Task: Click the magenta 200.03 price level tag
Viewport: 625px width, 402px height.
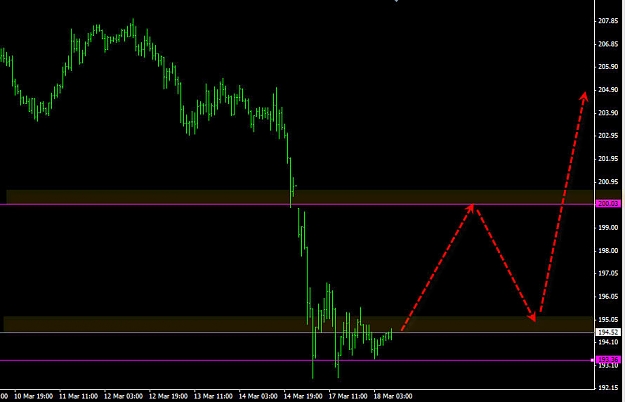Action: point(608,204)
